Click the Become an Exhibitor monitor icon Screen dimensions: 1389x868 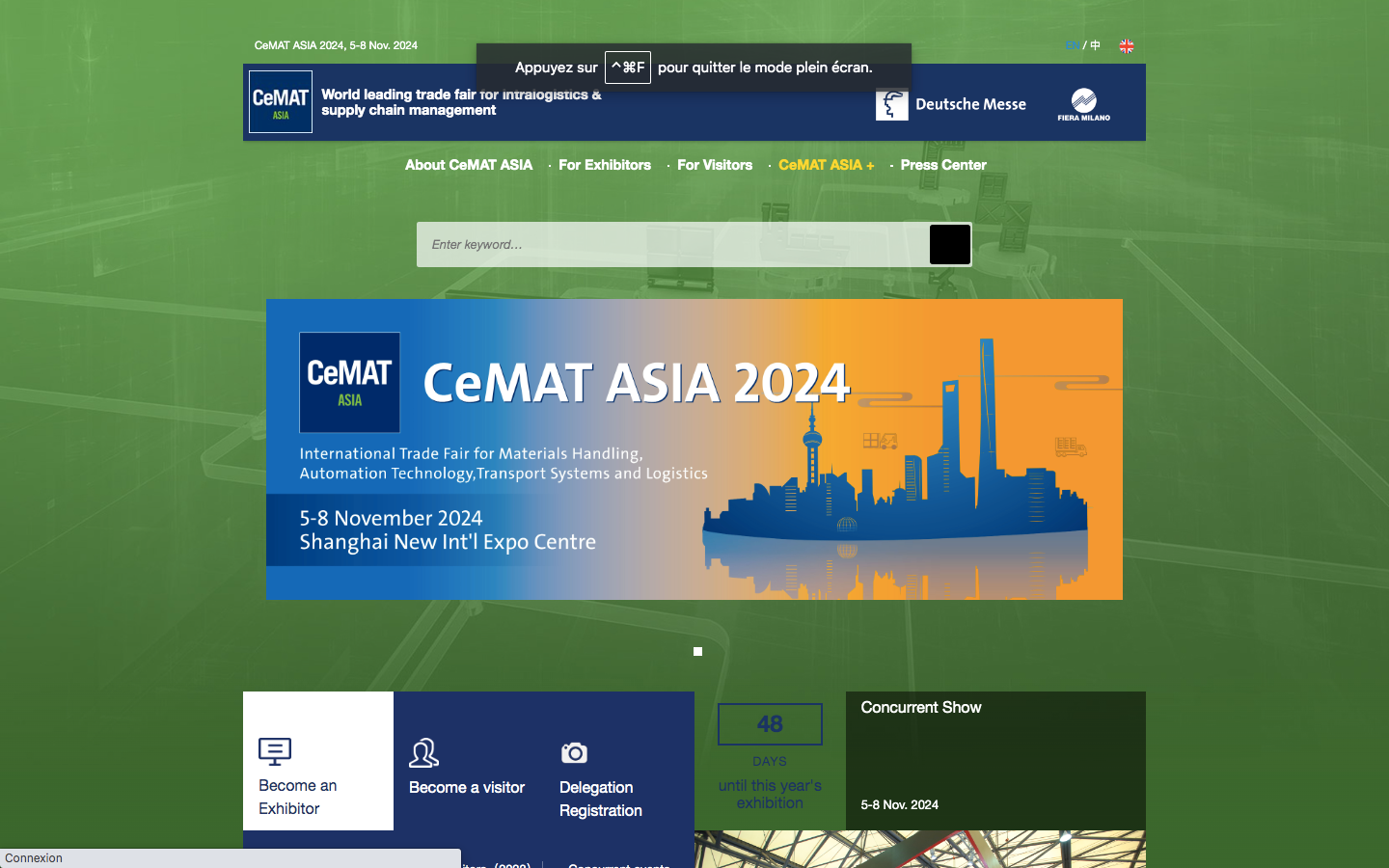[x=275, y=751]
